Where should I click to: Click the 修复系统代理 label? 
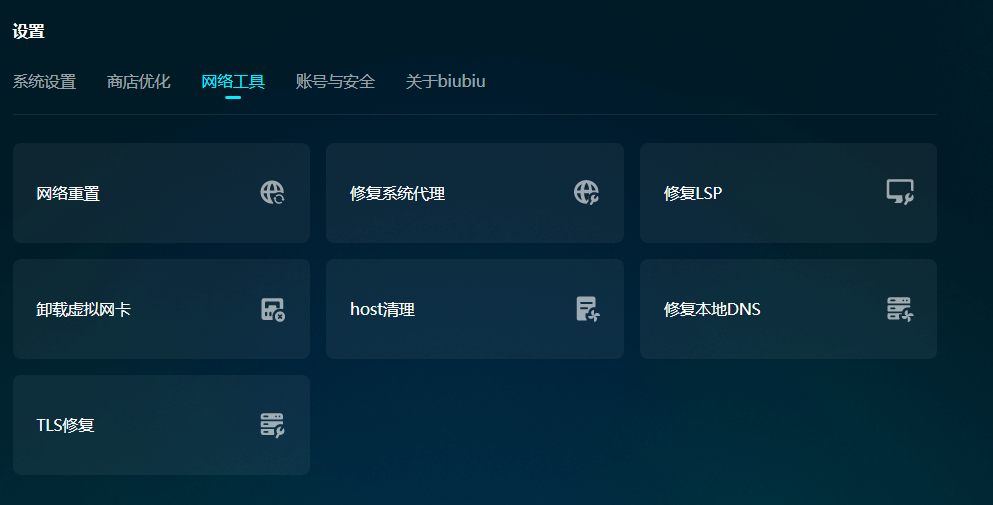[x=398, y=193]
